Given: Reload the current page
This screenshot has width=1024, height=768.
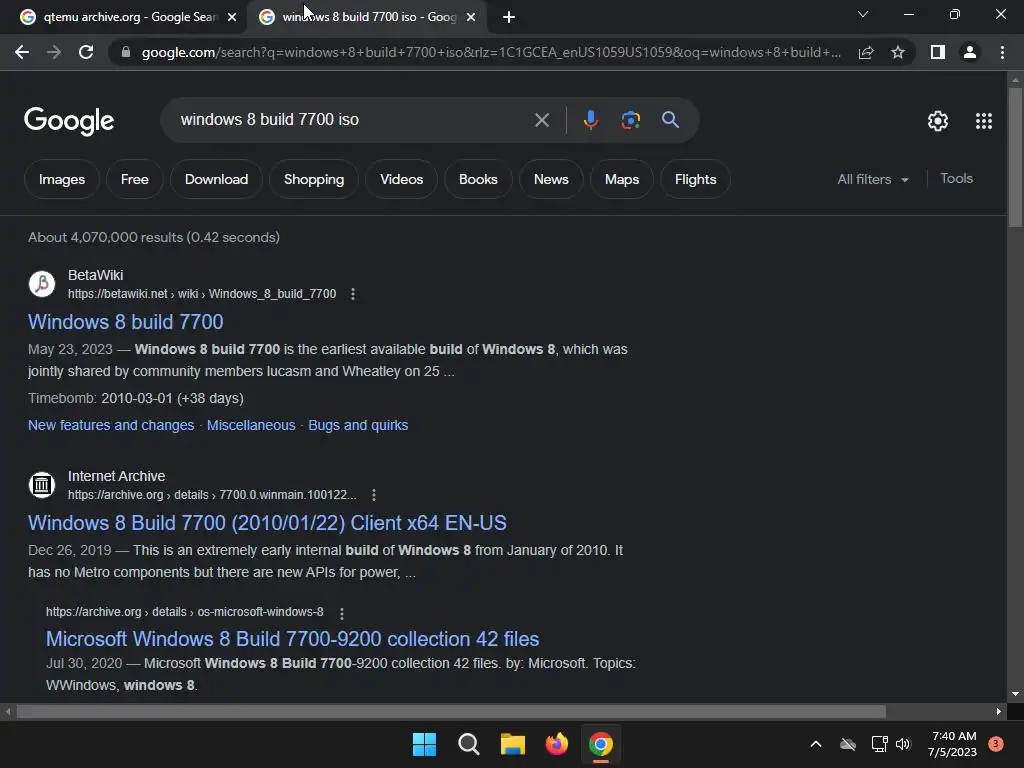Looking at the screenshot, I should coord(86,52).
